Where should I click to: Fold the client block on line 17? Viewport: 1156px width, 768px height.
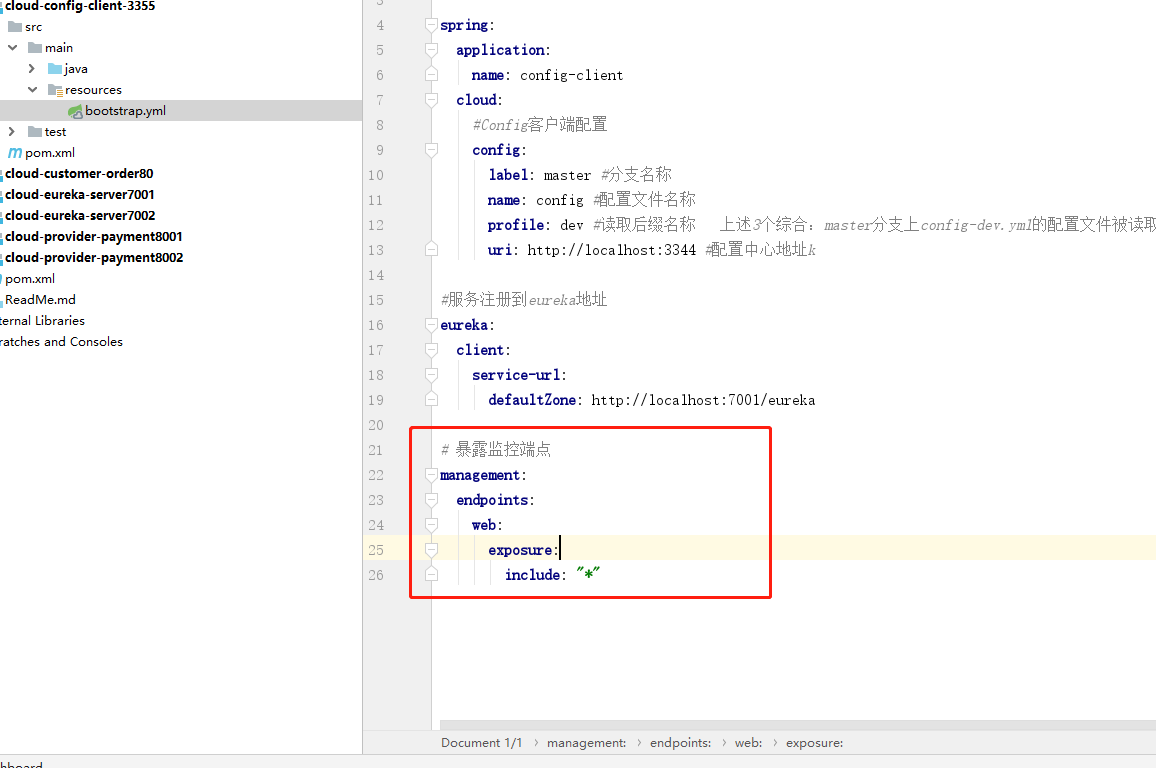(x=431, y=350)
